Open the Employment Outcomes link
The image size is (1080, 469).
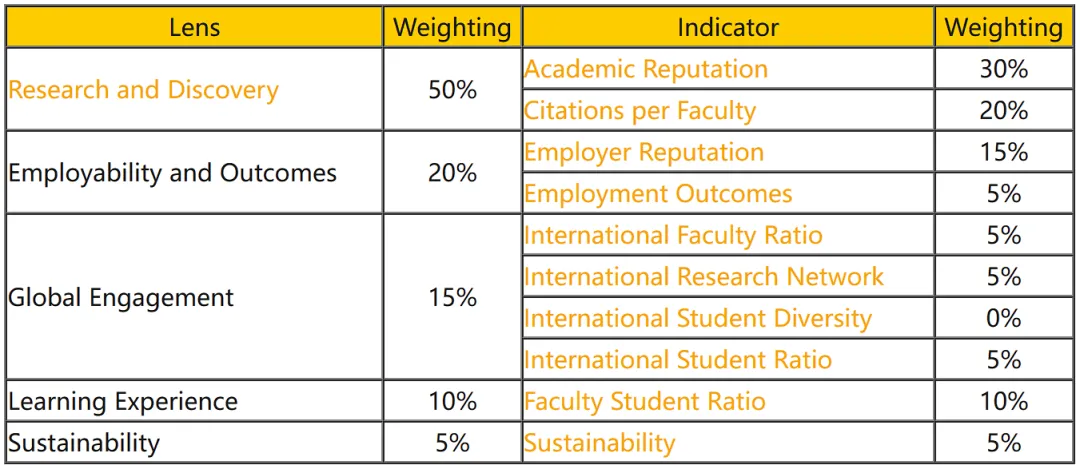[x=658, y=194]
